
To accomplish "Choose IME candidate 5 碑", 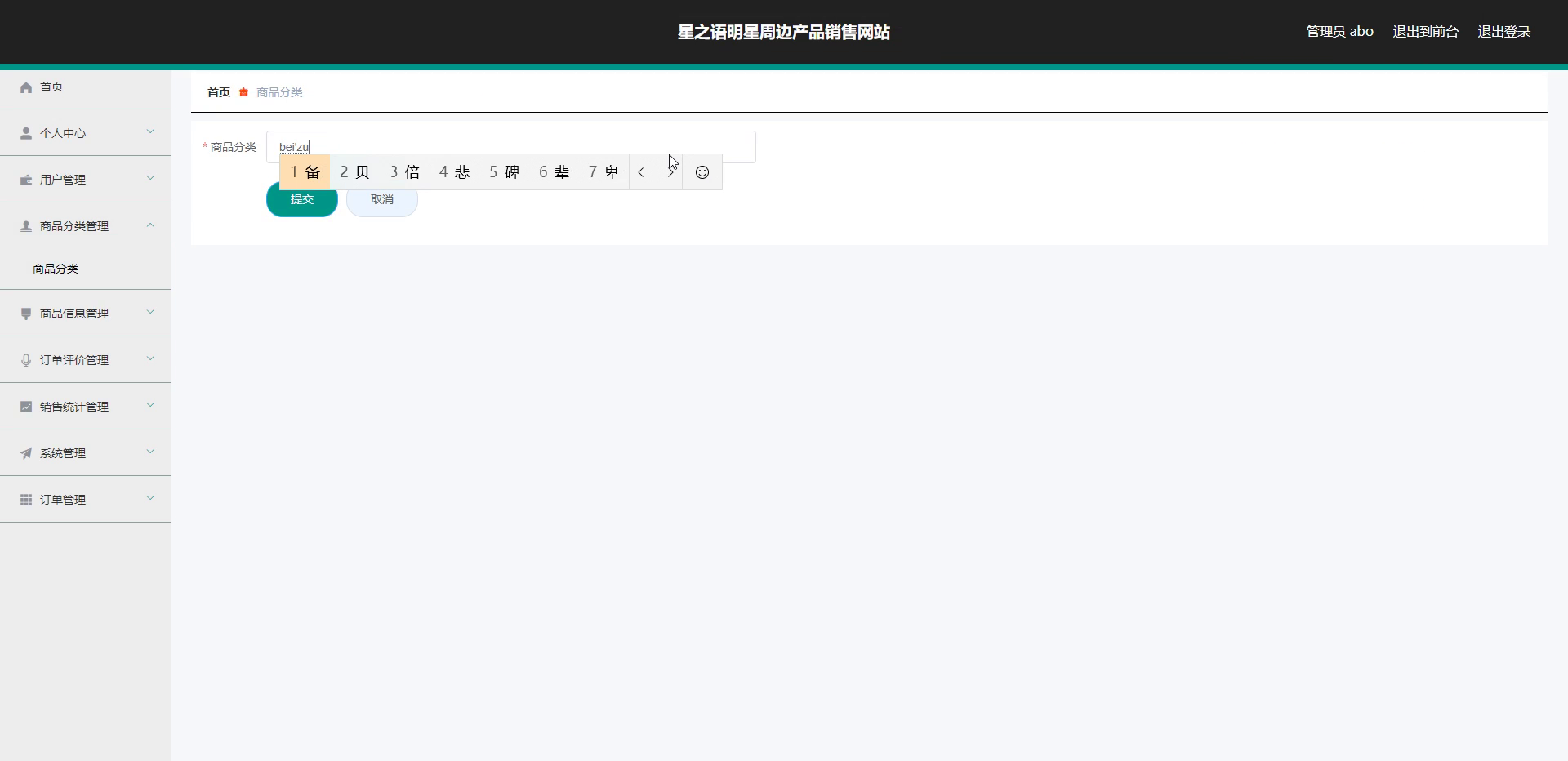I will (x=505, y=172).
